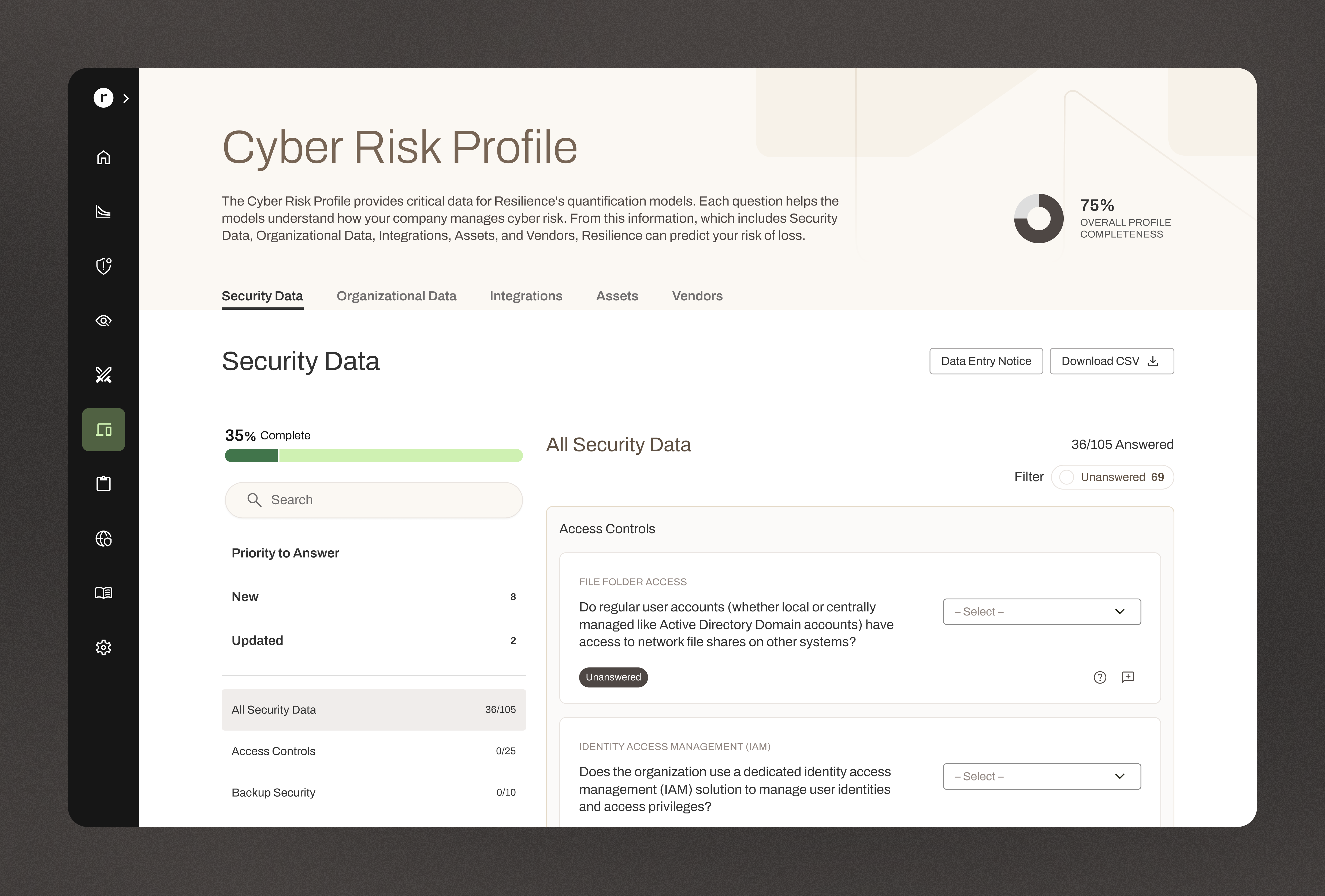
Task: Click the Download CSV button label
Action: (x=1100, y=361)
